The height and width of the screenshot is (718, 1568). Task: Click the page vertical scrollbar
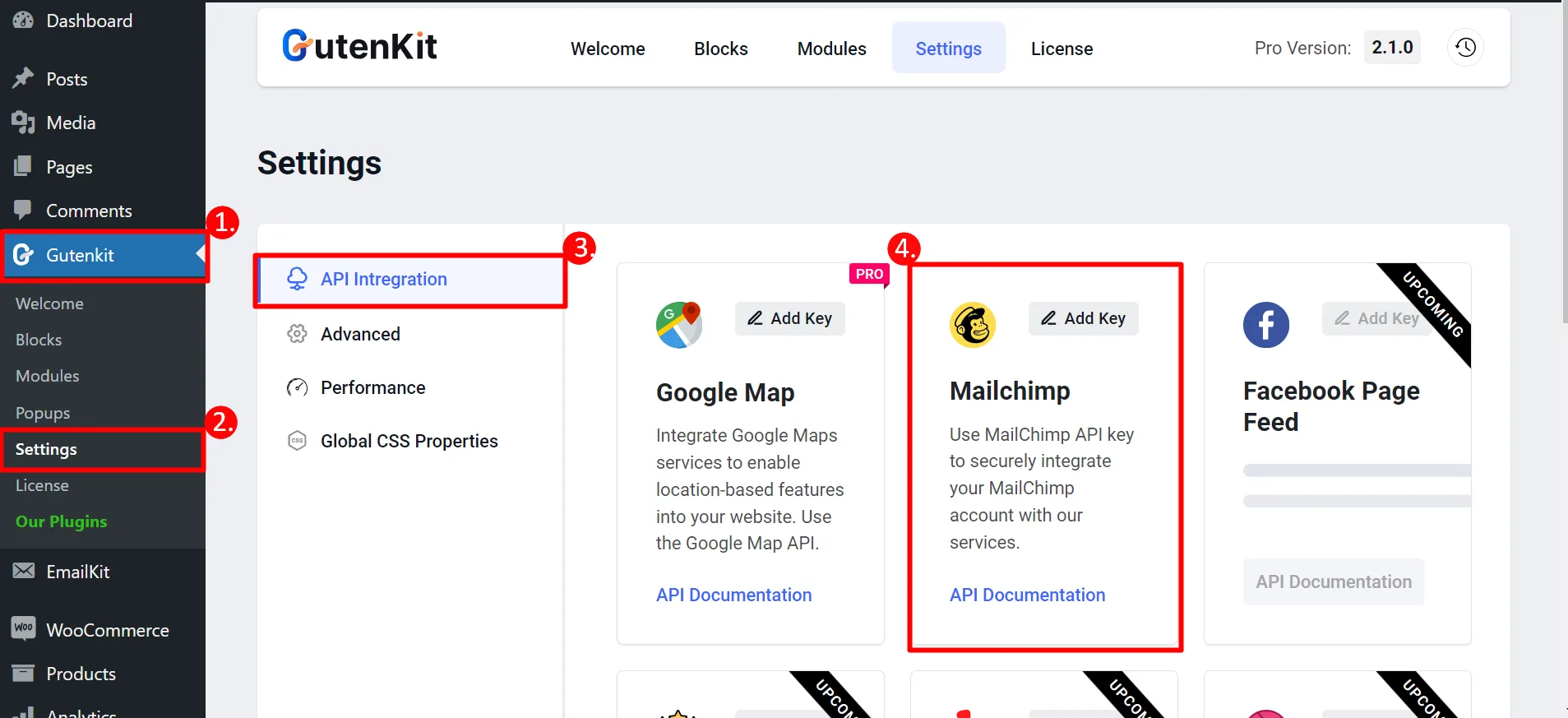tap(1564, 164)
